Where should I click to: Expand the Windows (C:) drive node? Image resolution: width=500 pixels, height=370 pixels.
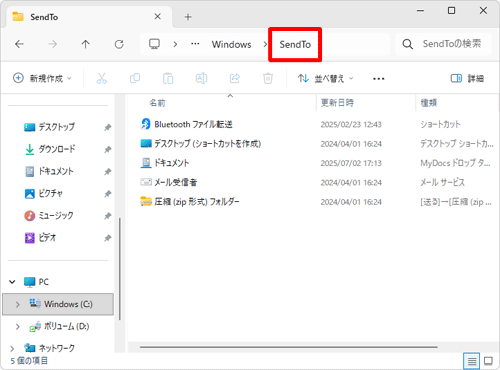click(18, 304)
